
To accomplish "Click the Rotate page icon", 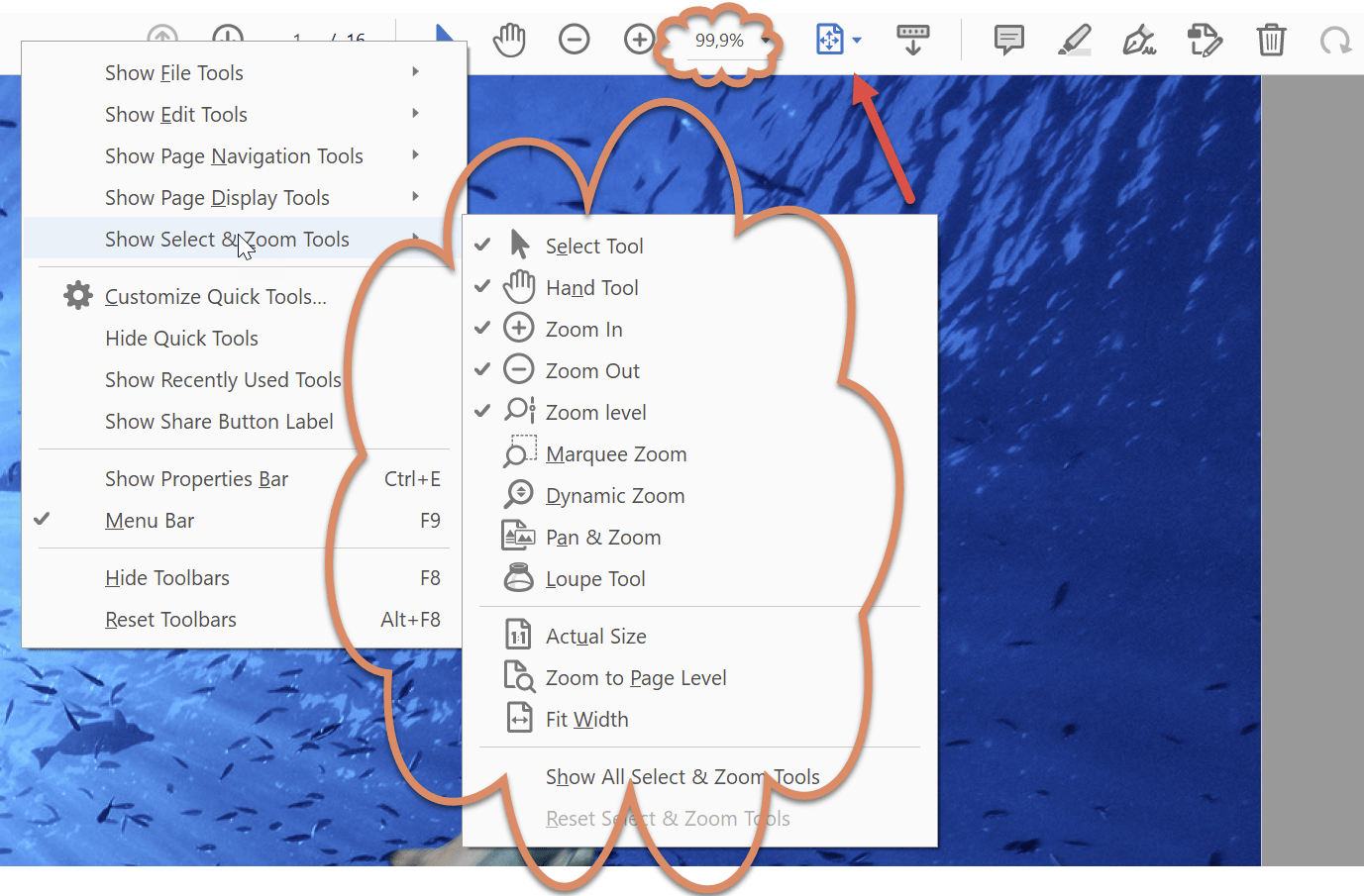I will click(1335, 40).
